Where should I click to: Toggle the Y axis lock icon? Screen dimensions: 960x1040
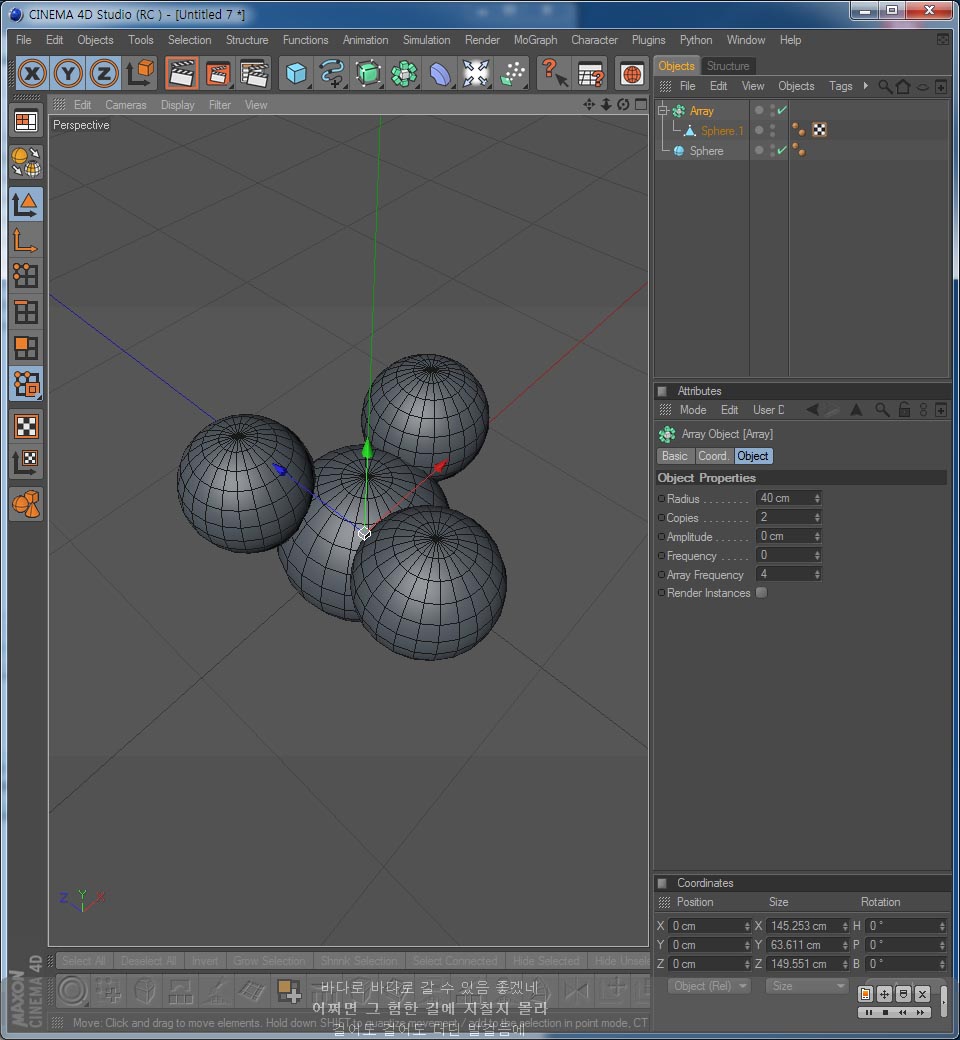click(68, 74)
